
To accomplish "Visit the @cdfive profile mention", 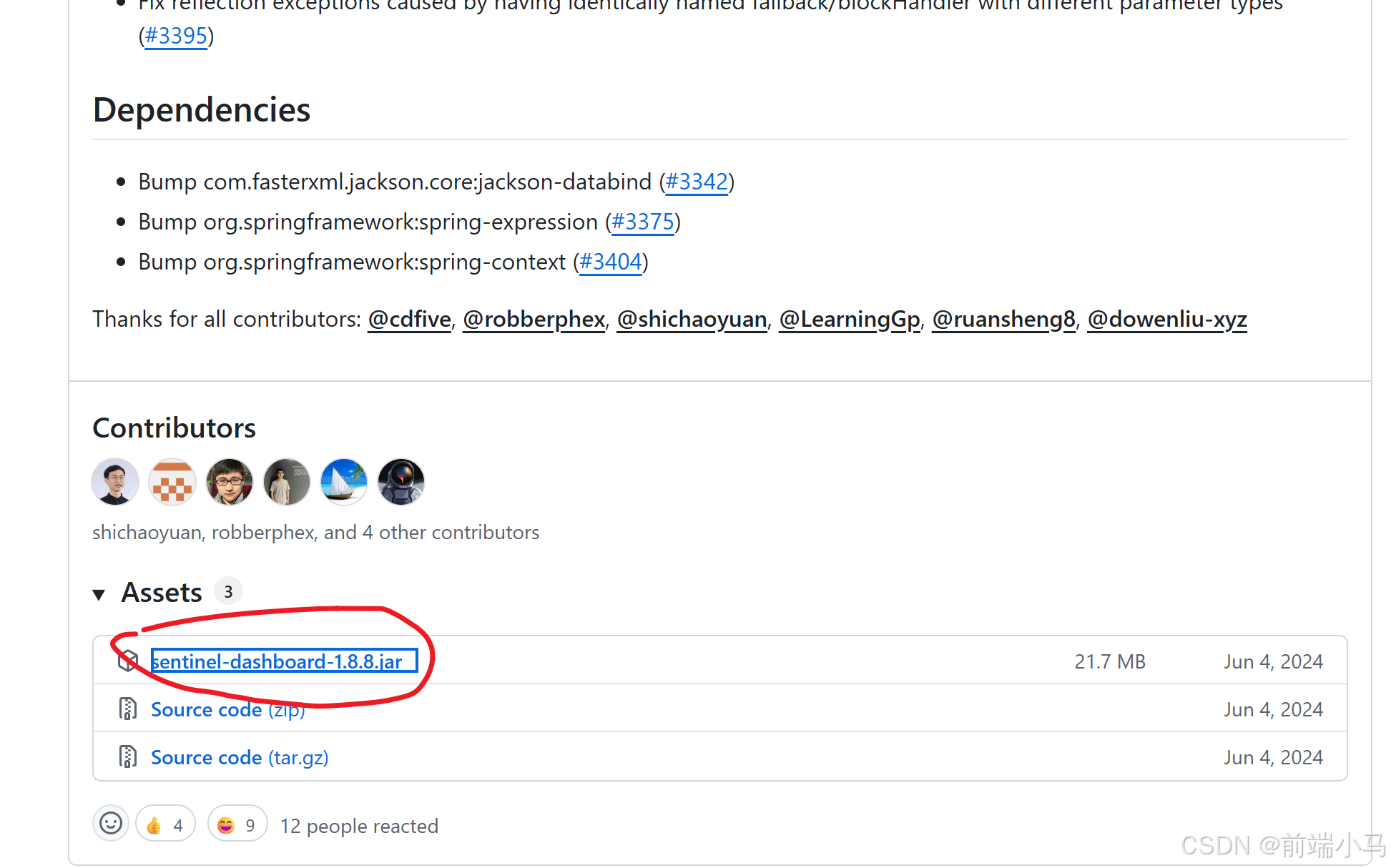I will point(410,319).
